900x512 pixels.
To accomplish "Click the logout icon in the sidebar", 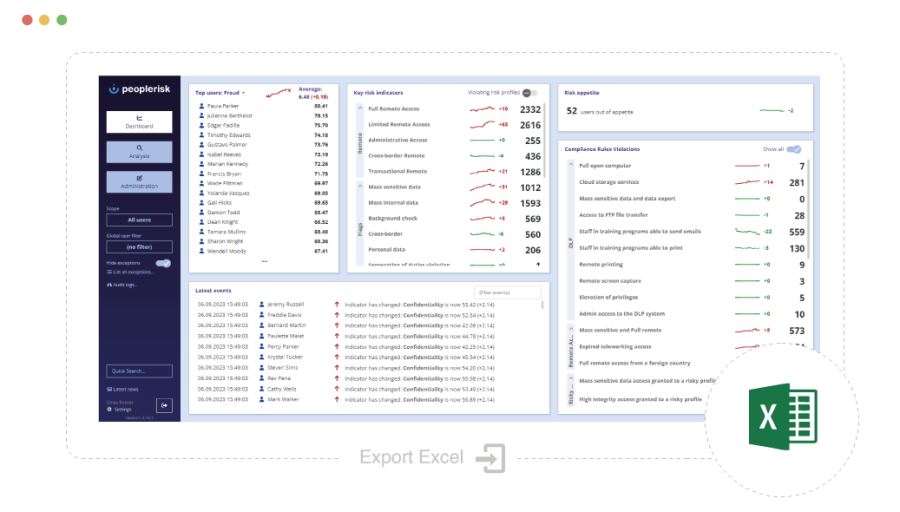I will (x=165, y=405).
